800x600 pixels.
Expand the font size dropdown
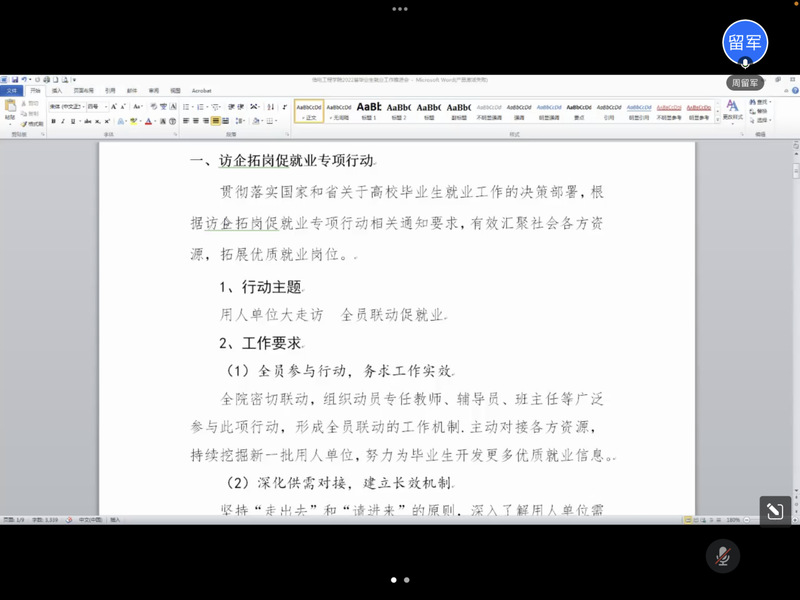pyautogui.click(x=106, y=106)
